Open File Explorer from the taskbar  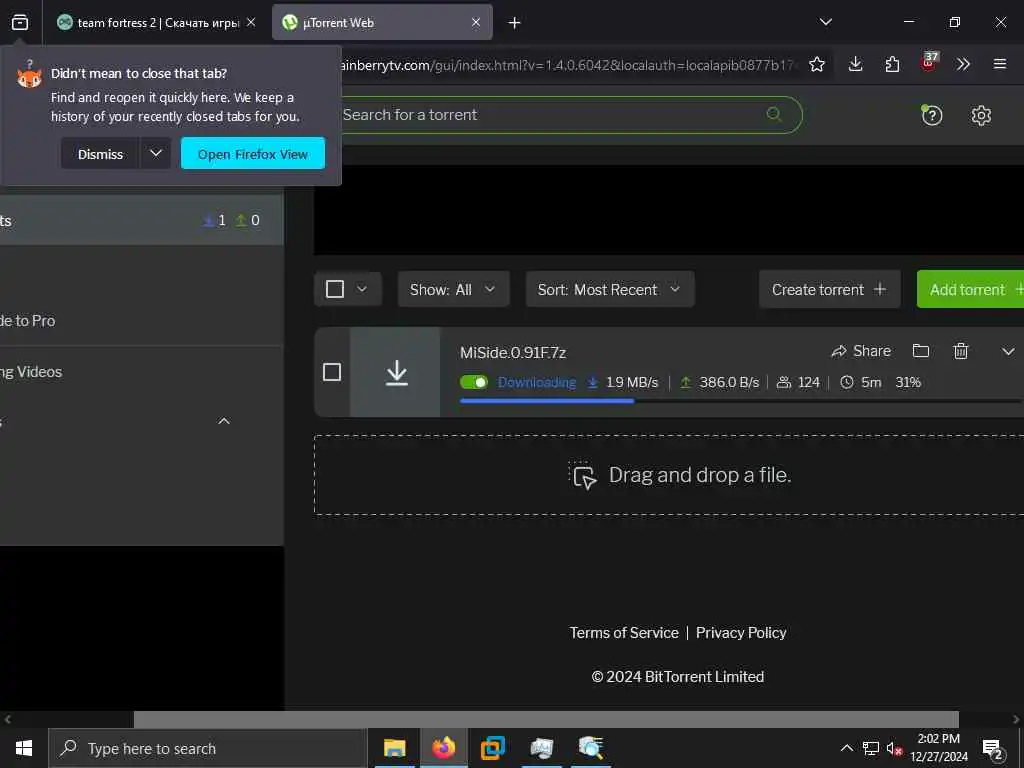point(394,748)
